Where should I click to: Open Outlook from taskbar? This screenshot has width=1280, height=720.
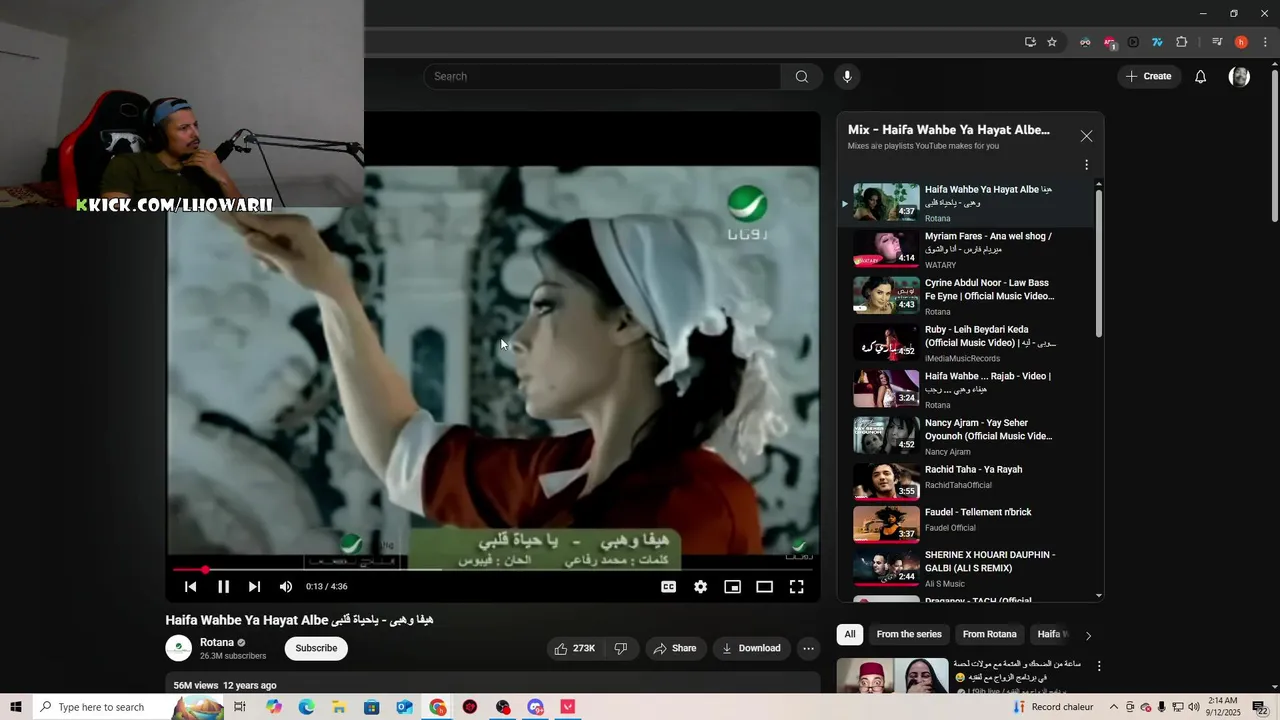(404, 707)
